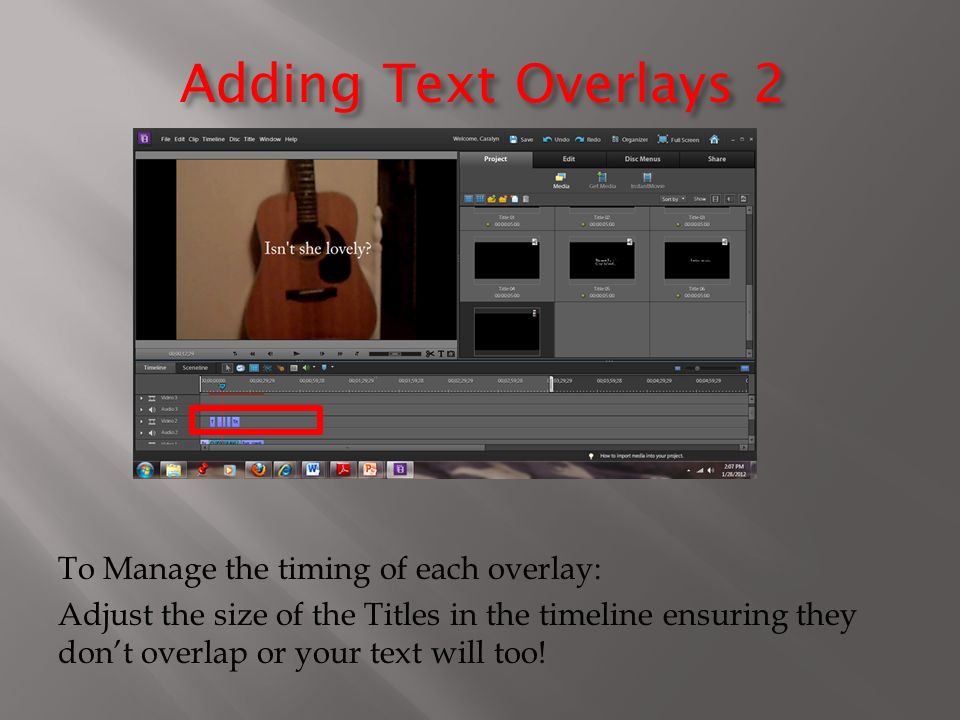This screenshot has width=960, height=720.
Task: Open the Organizer
Action: point(629,140)
